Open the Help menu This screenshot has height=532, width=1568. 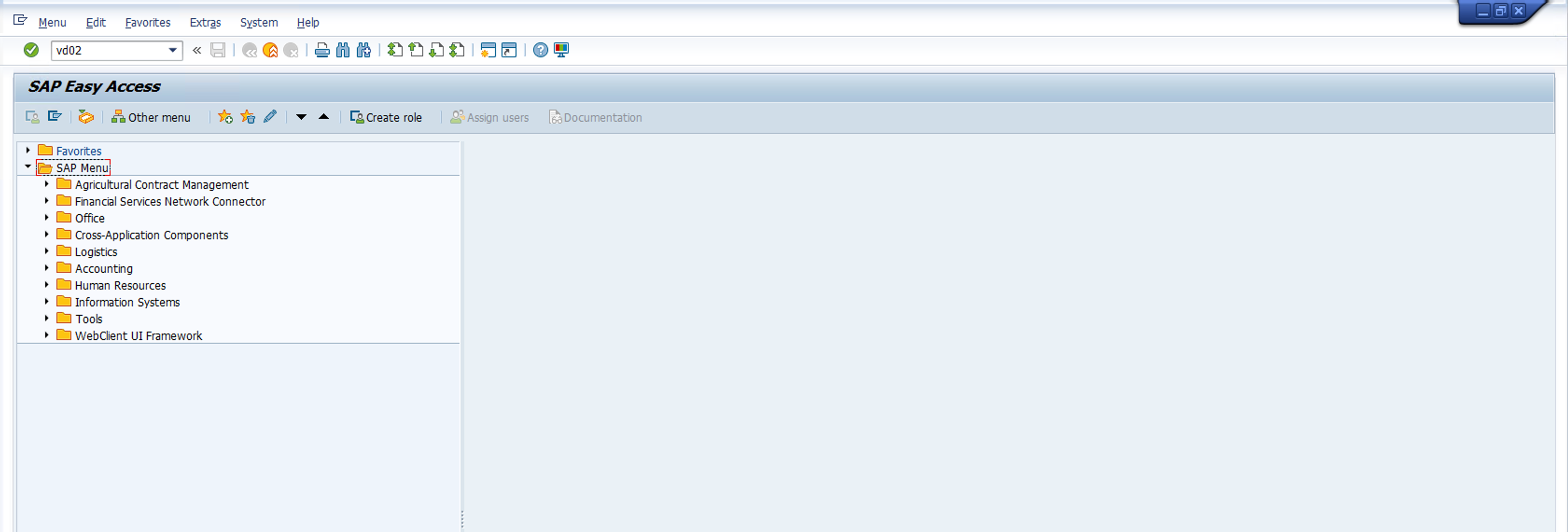pyautogui.click(x=308, y=22)
